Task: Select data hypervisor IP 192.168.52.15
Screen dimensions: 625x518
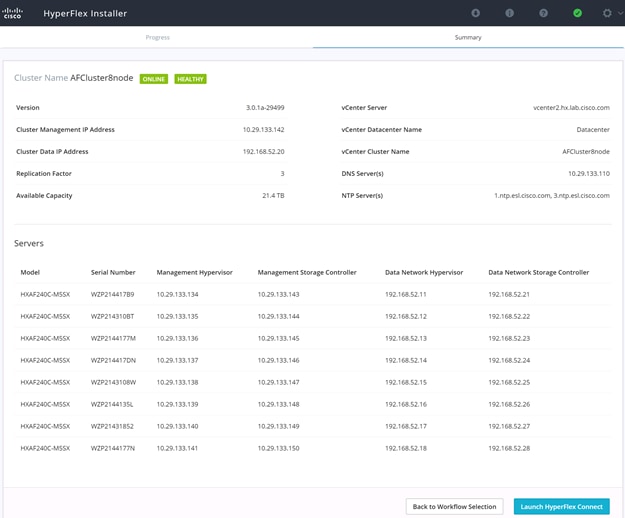Action: 406,382
